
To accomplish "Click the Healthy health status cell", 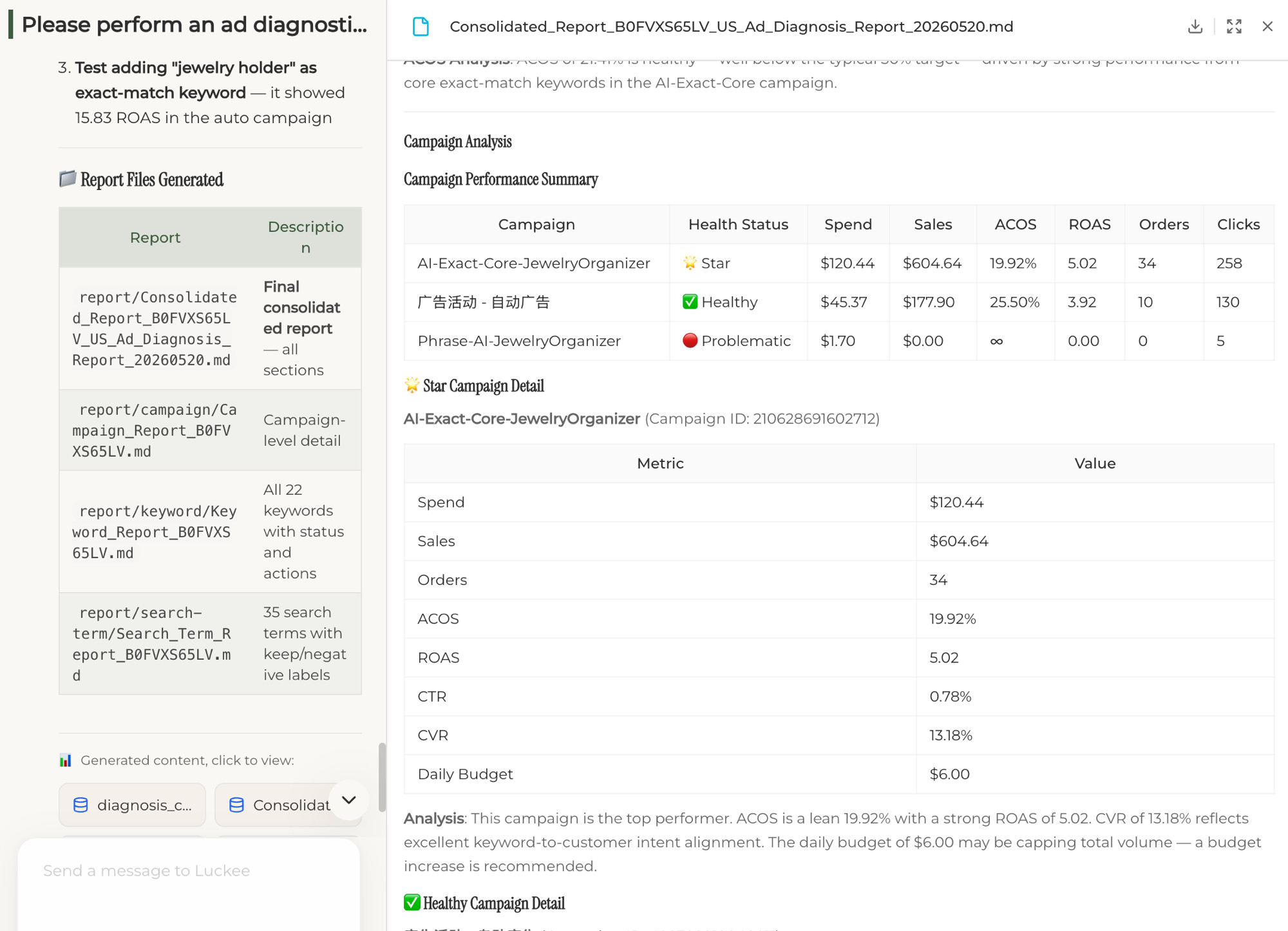I will tap(738, 302).
